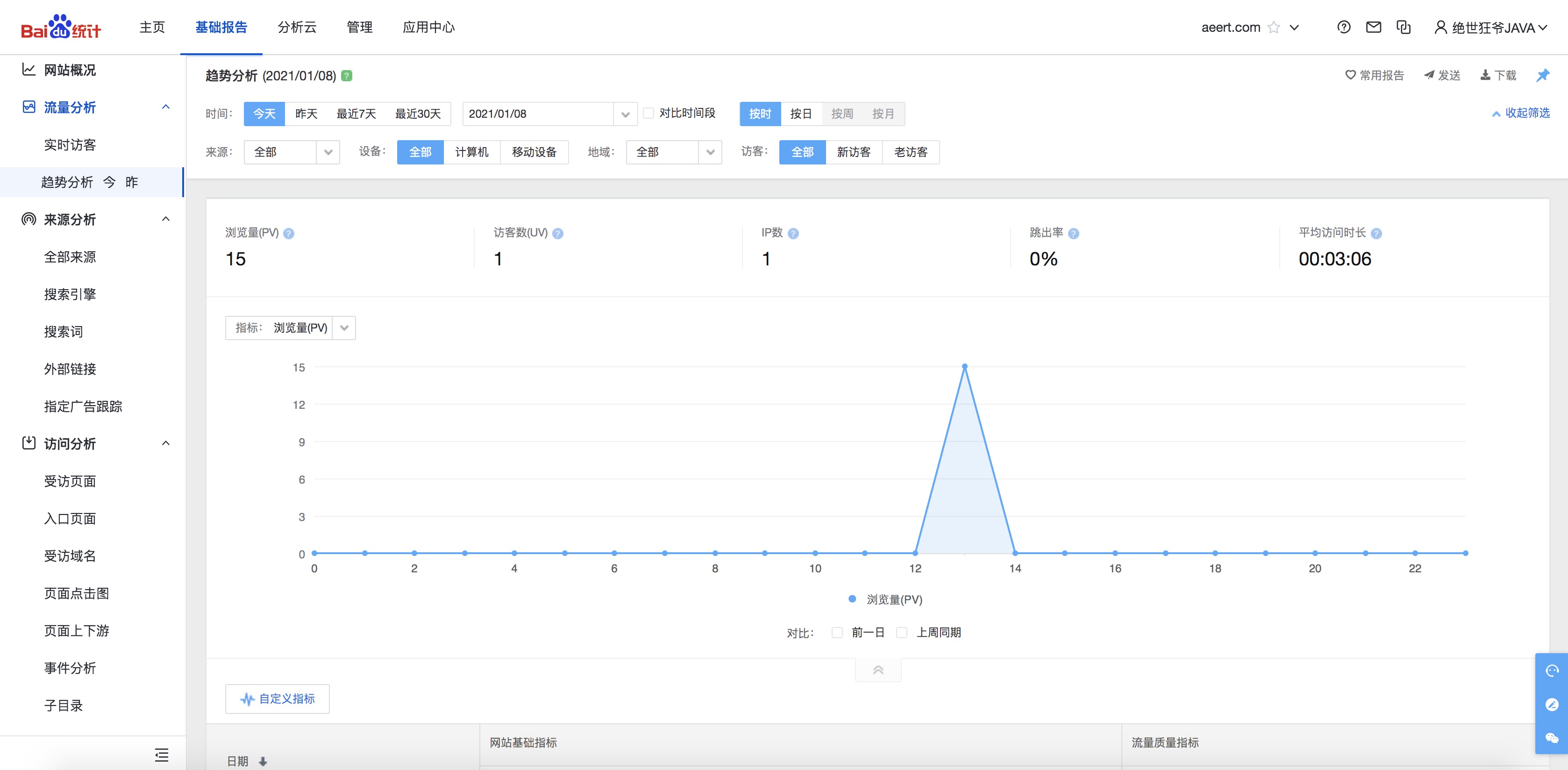The width and height of the screenshot is (1568, 770).
Task: Tick the 上周同期 comparison checkbox
Action: pyautogui.click(x=902, y=633)
